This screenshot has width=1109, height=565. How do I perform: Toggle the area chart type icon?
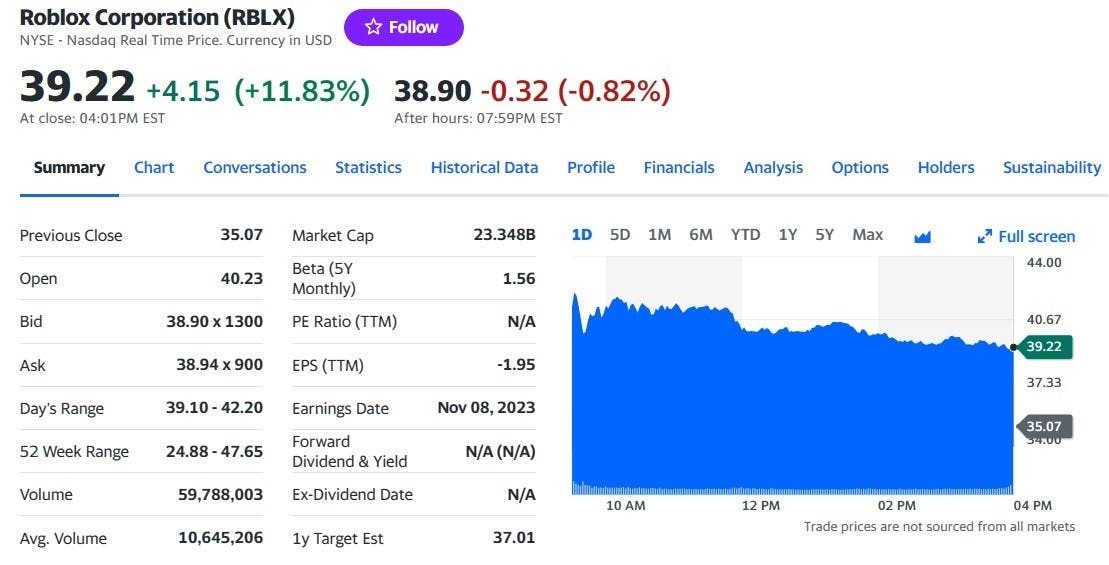pos(922,236)
